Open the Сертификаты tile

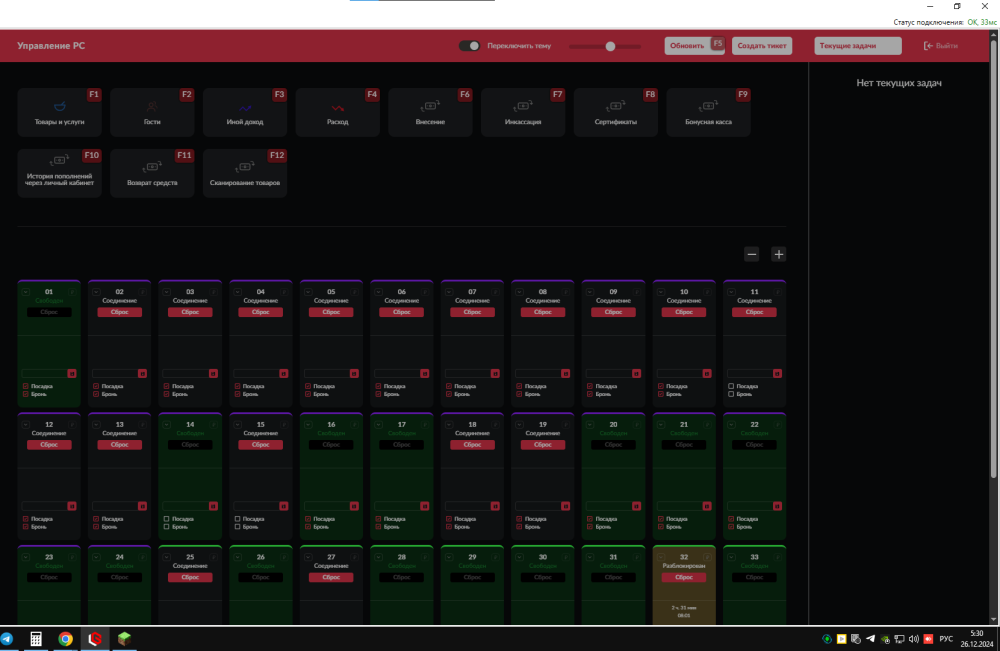coord(615,112)
